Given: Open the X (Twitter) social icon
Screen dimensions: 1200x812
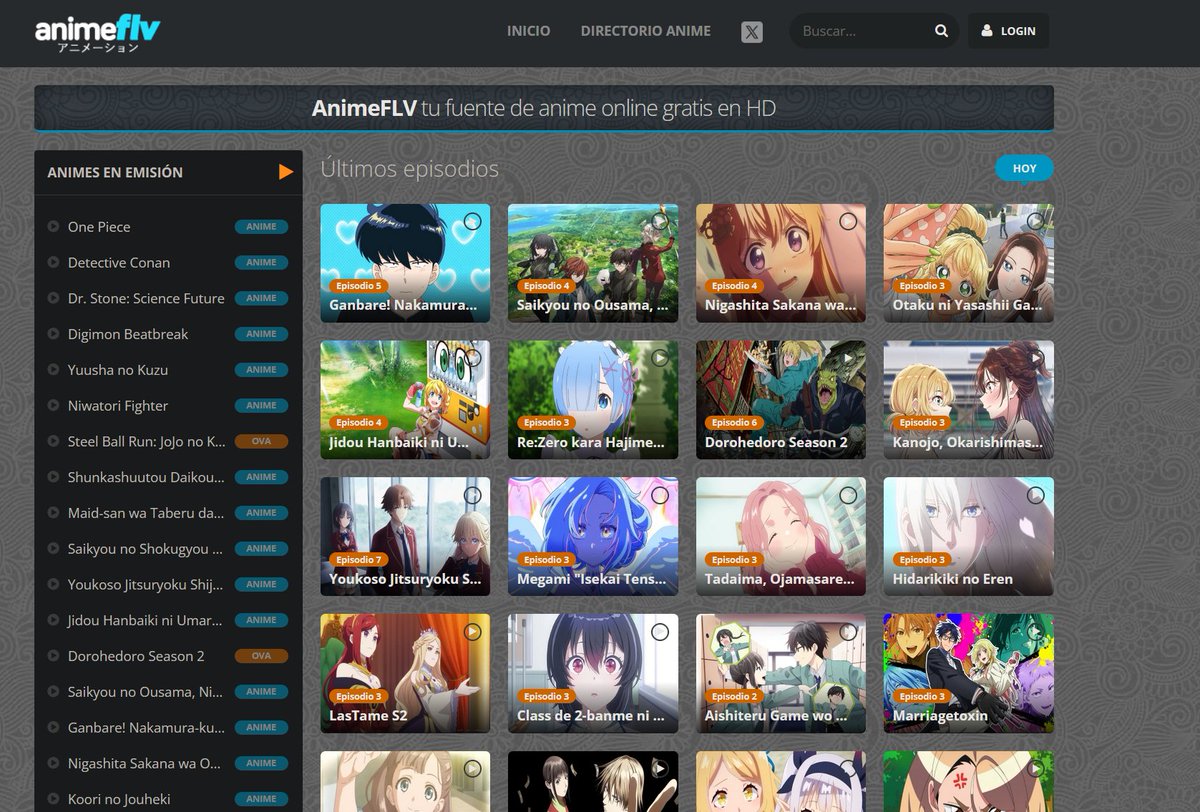Looking at the screenshot, I should pyautogui.click(x=752, y=32).
